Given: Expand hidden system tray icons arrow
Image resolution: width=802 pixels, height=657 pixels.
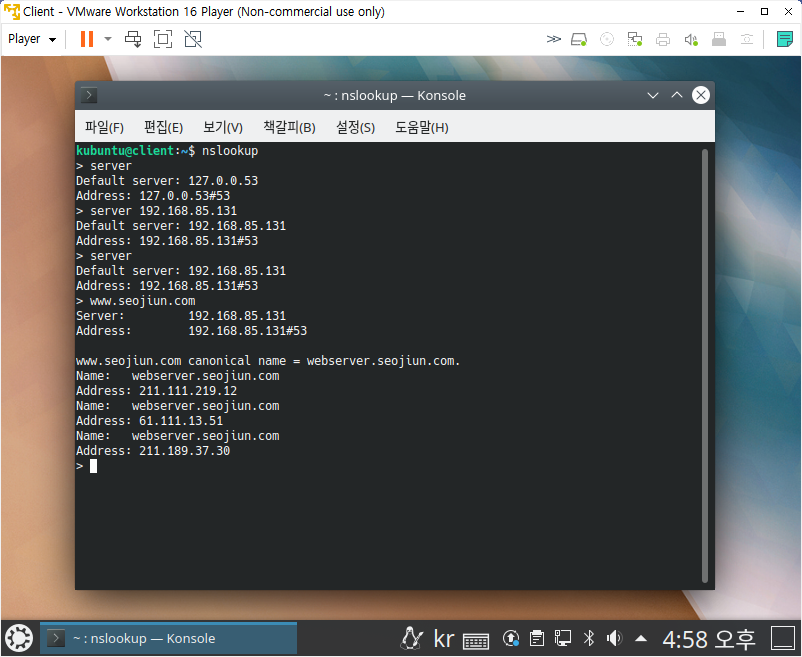Looking at the screenshot, I should coord(641,638).
